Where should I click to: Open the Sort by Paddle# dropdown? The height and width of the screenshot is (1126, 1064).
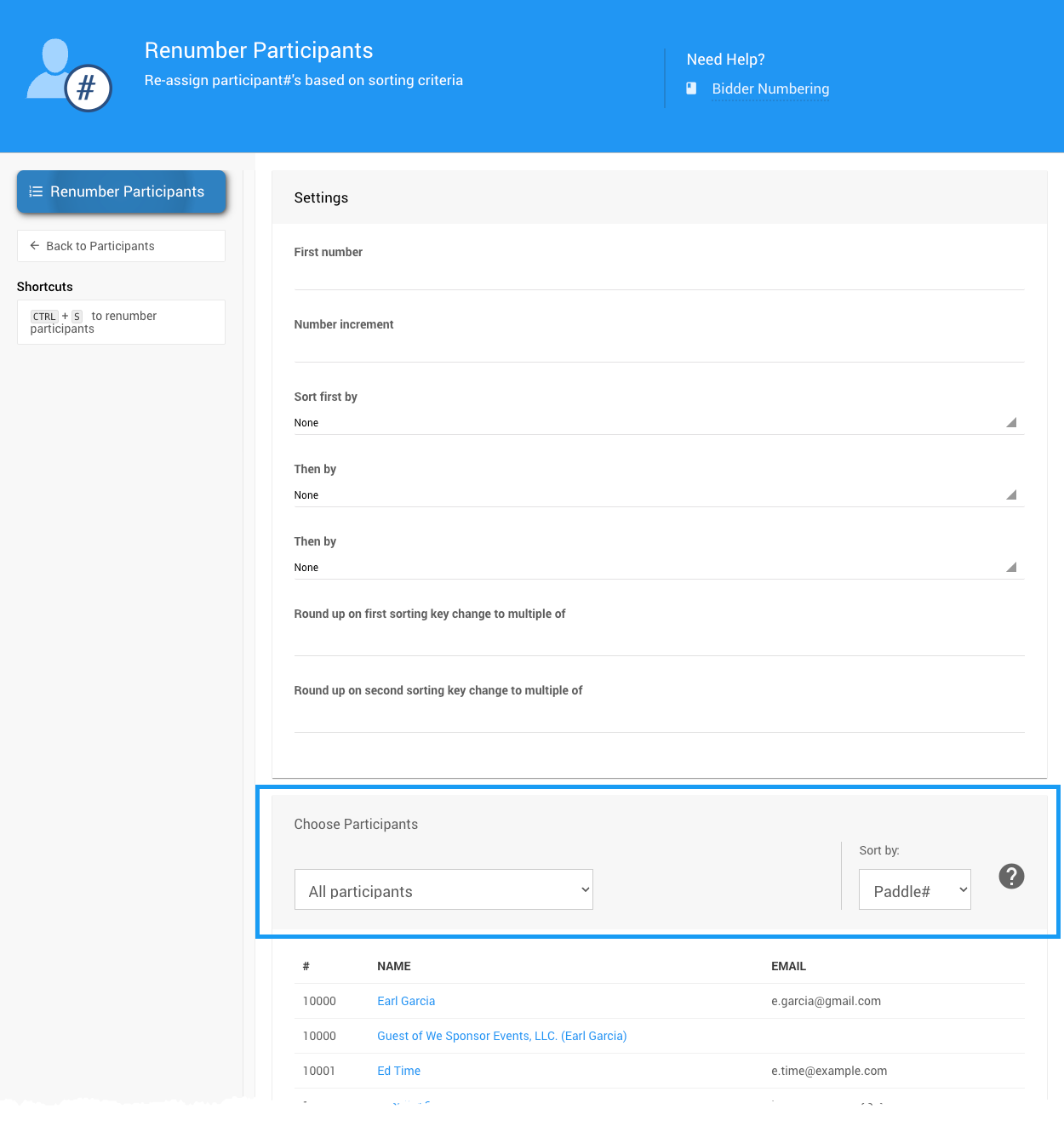point(914,890)
